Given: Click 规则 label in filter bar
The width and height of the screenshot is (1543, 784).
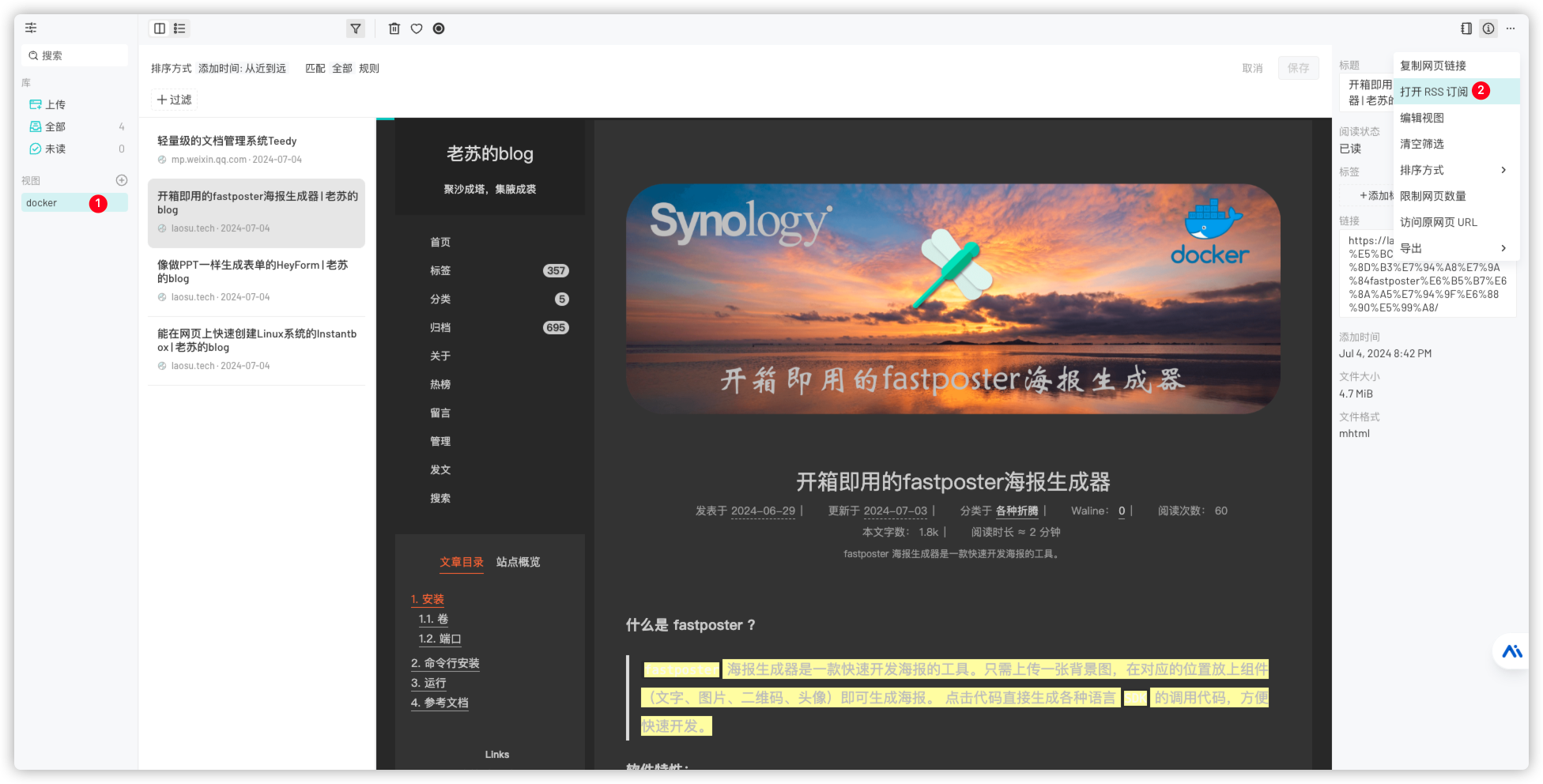Looking at the screenshot, I should click(369, 69).
